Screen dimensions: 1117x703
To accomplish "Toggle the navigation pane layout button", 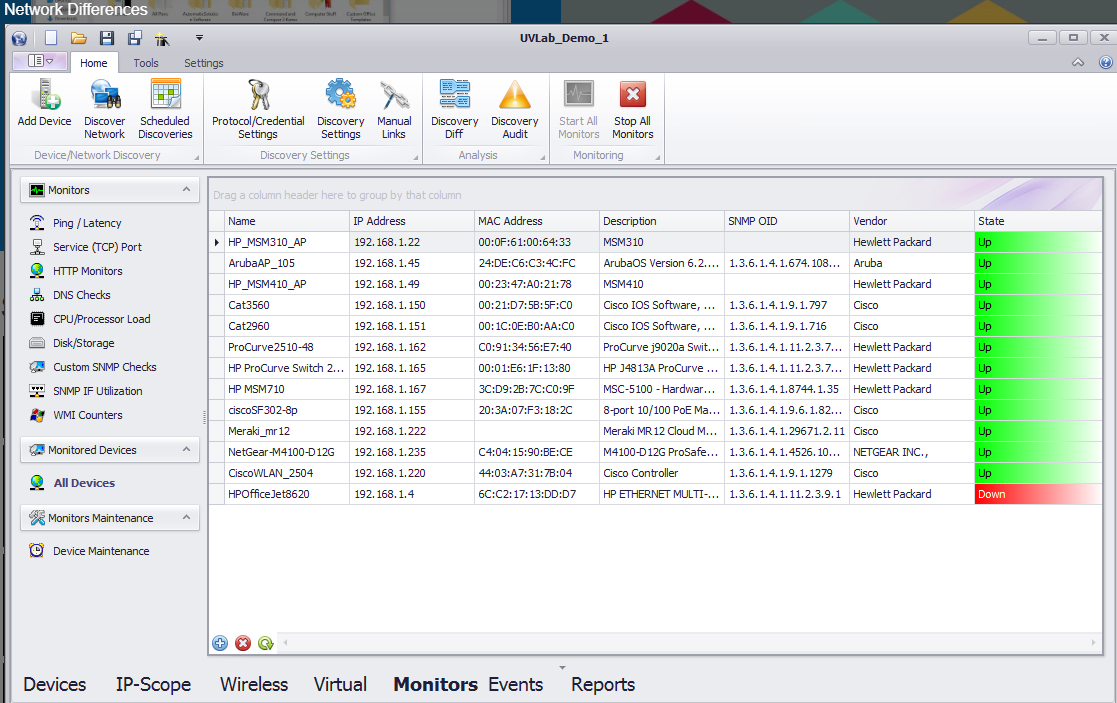I will [40, 61].
